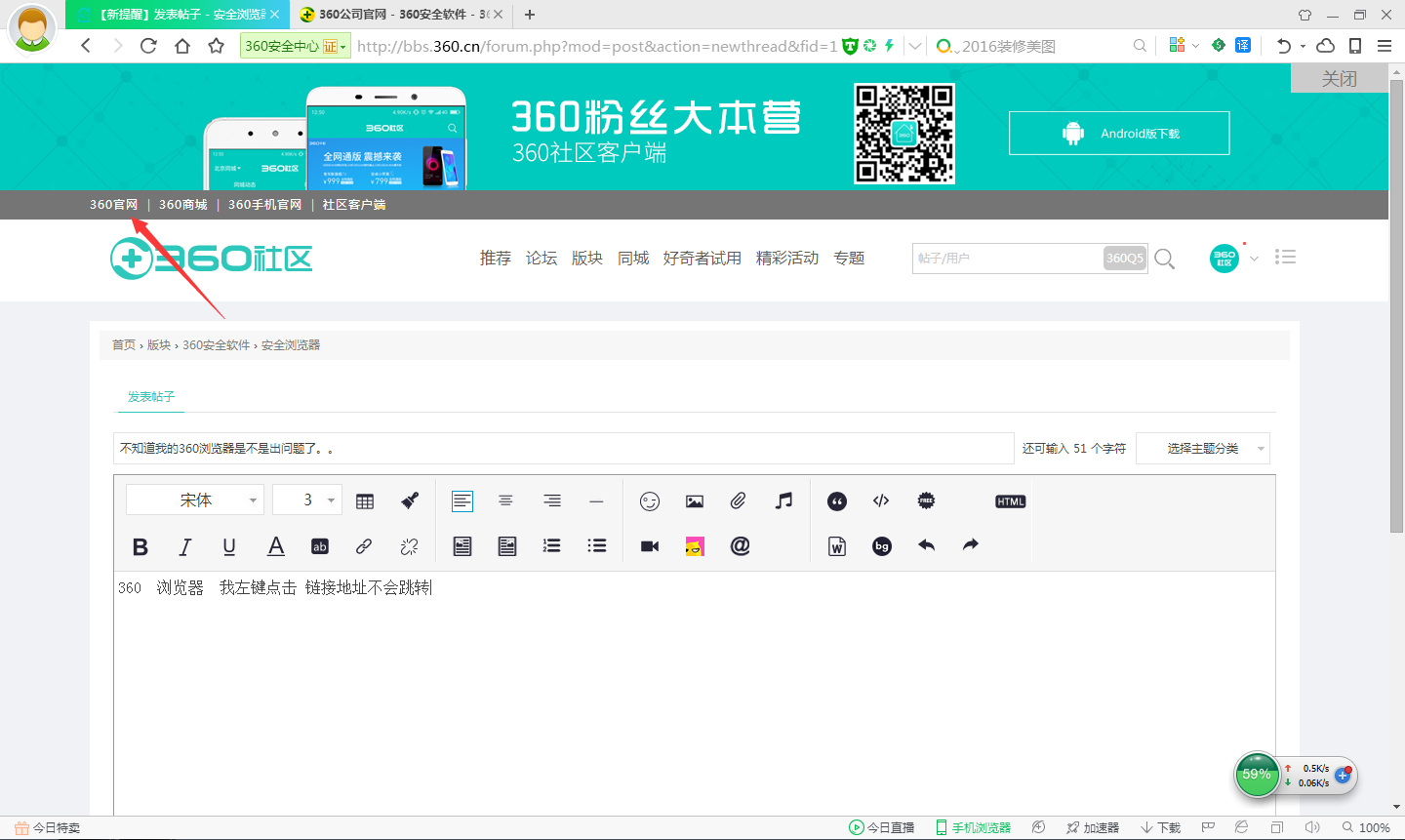Open 精彩活动 in the forum nav
This screenshot has height=840, width=1405.
(x=787, y=259)
